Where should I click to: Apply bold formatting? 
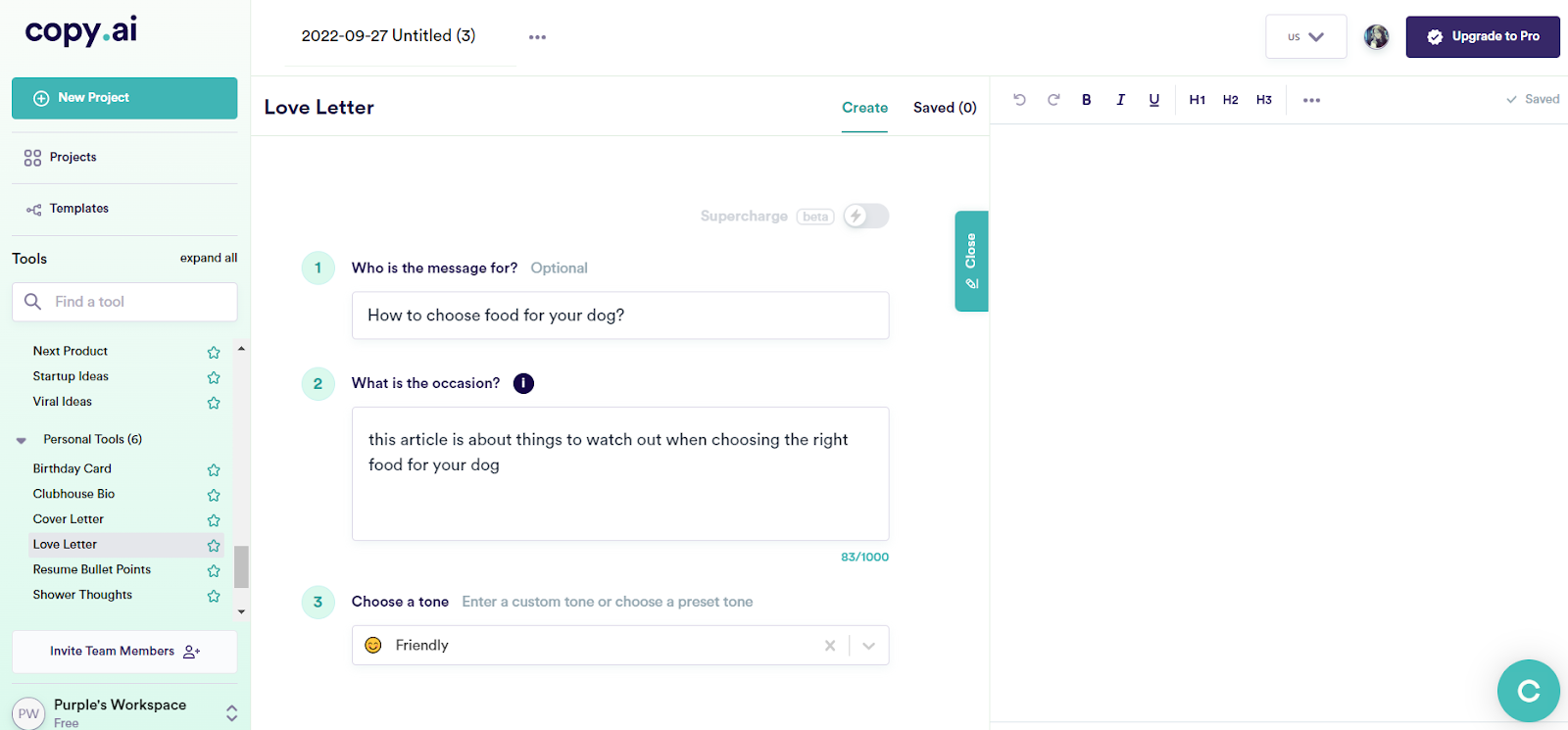1087,100
